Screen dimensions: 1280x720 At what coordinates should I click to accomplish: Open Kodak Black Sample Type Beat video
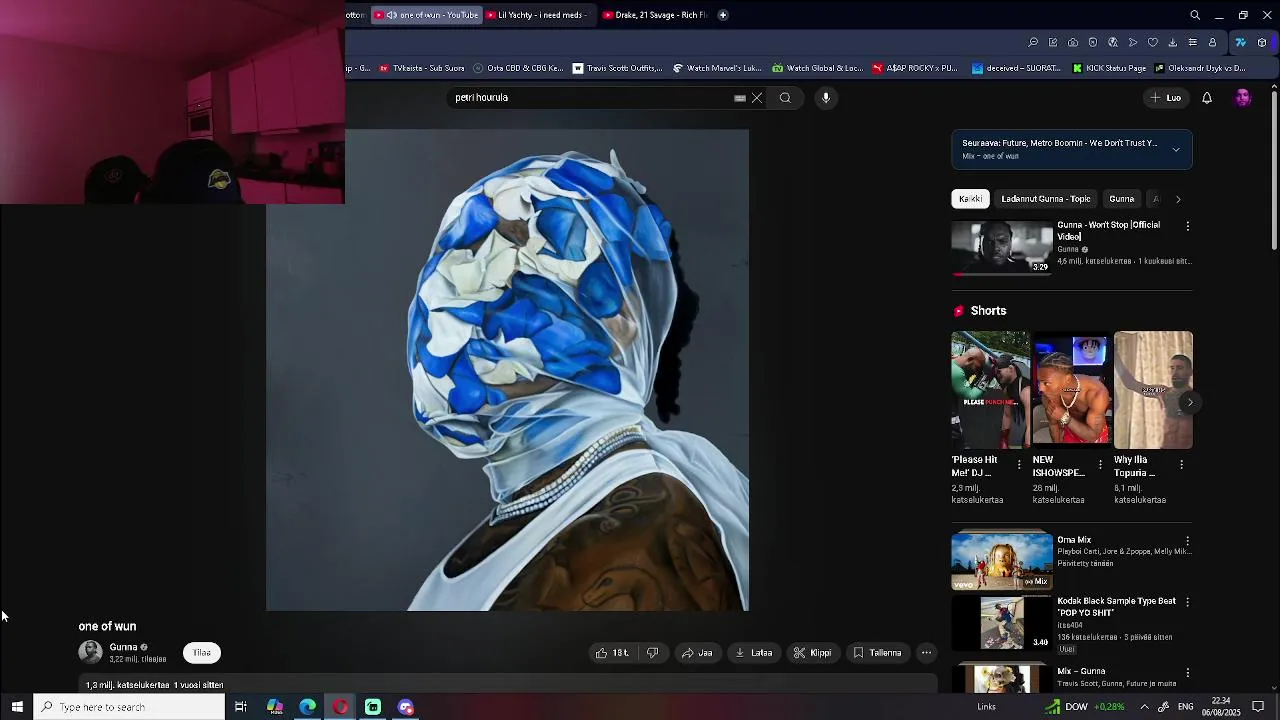click(x=1002, y=622)
